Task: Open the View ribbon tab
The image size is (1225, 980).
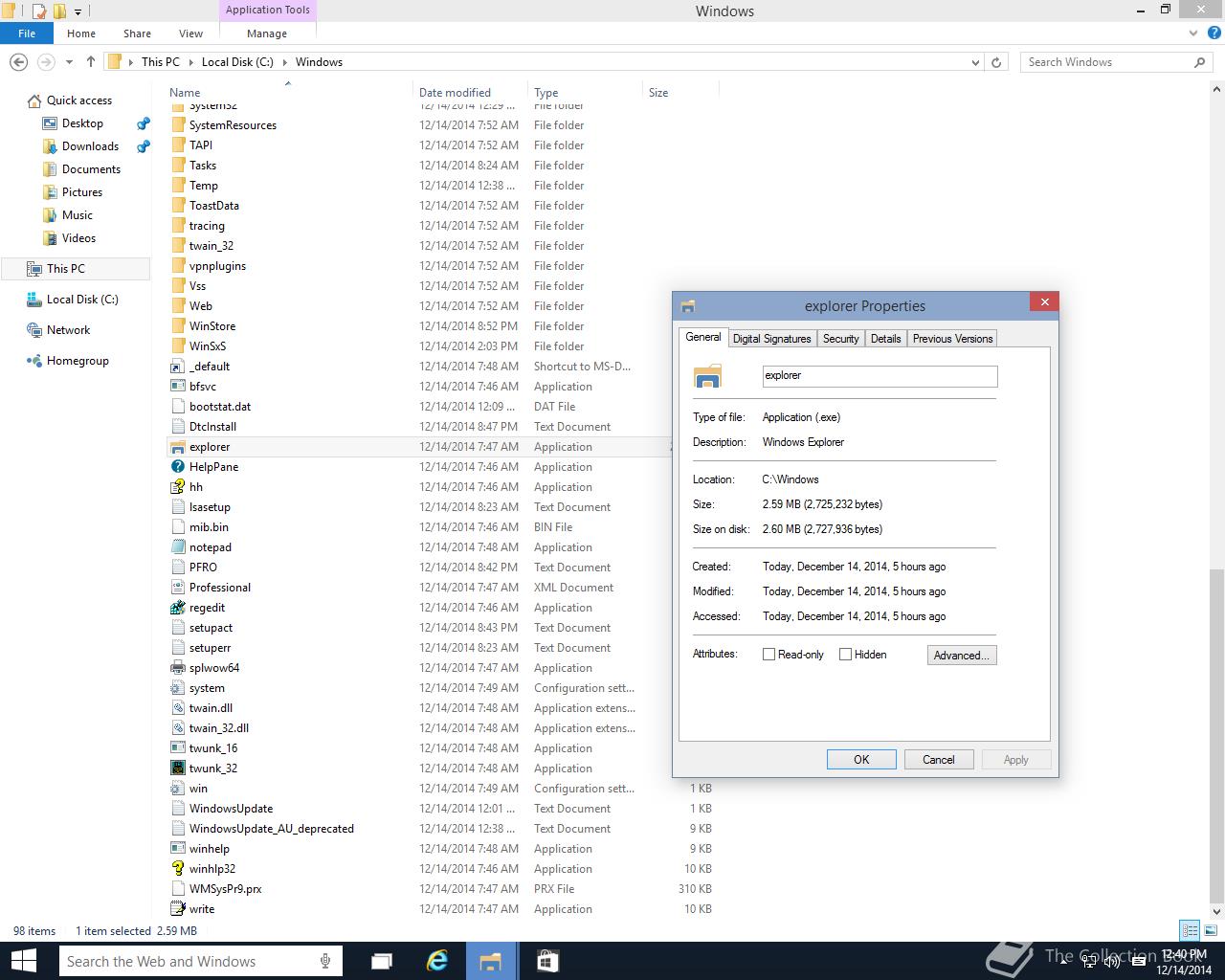Action: [x=190, y=33]
